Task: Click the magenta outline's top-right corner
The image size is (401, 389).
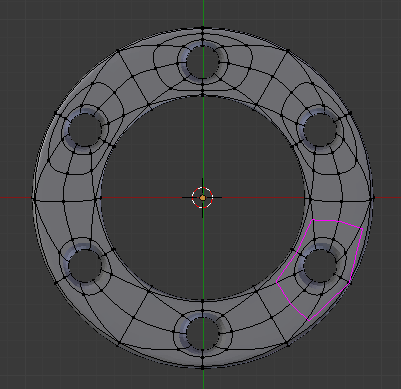Action: pyautogui.click(x=362, y=228)
